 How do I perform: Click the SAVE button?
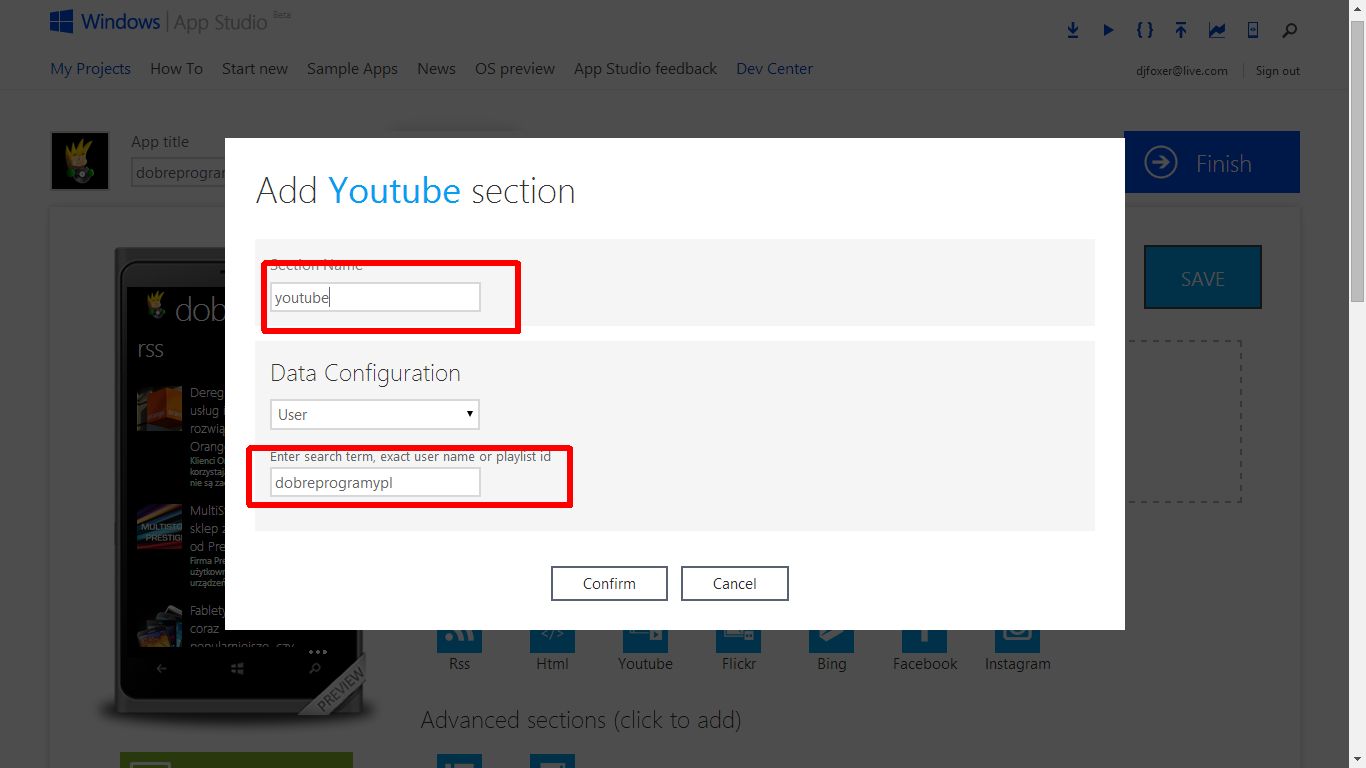[1203, 277]
